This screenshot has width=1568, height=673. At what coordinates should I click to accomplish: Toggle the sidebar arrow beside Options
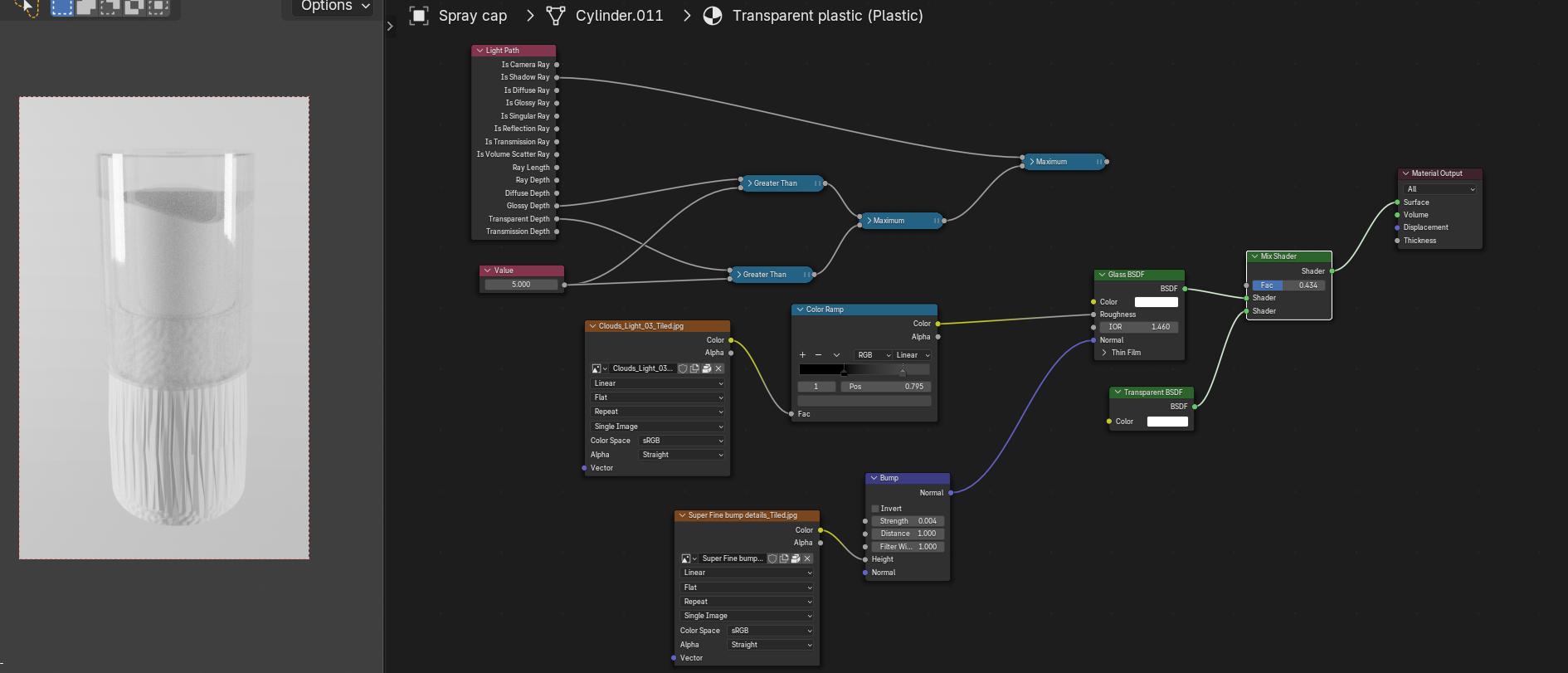pos(390,26)
